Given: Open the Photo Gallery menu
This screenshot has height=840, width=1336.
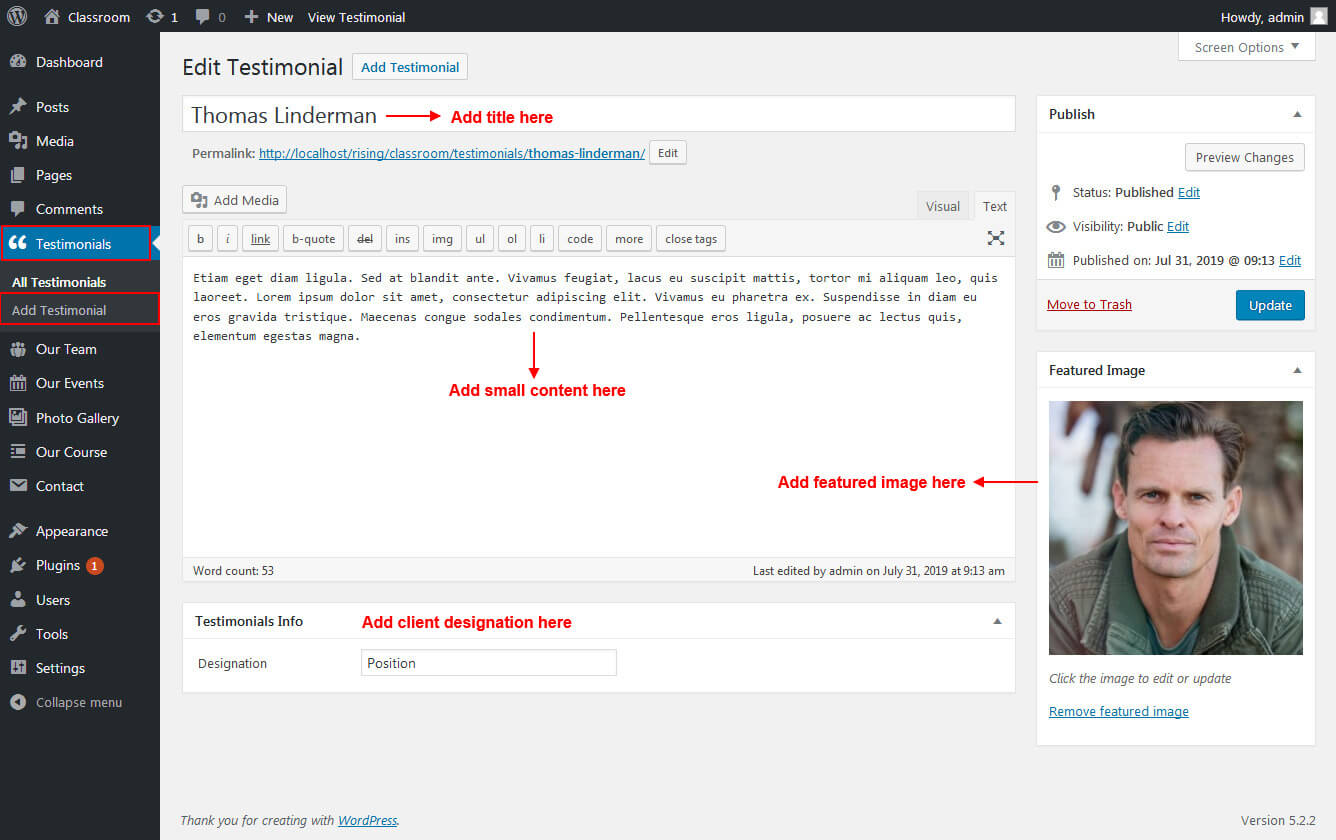Looking at the screenshot, I should pos(77,418).
